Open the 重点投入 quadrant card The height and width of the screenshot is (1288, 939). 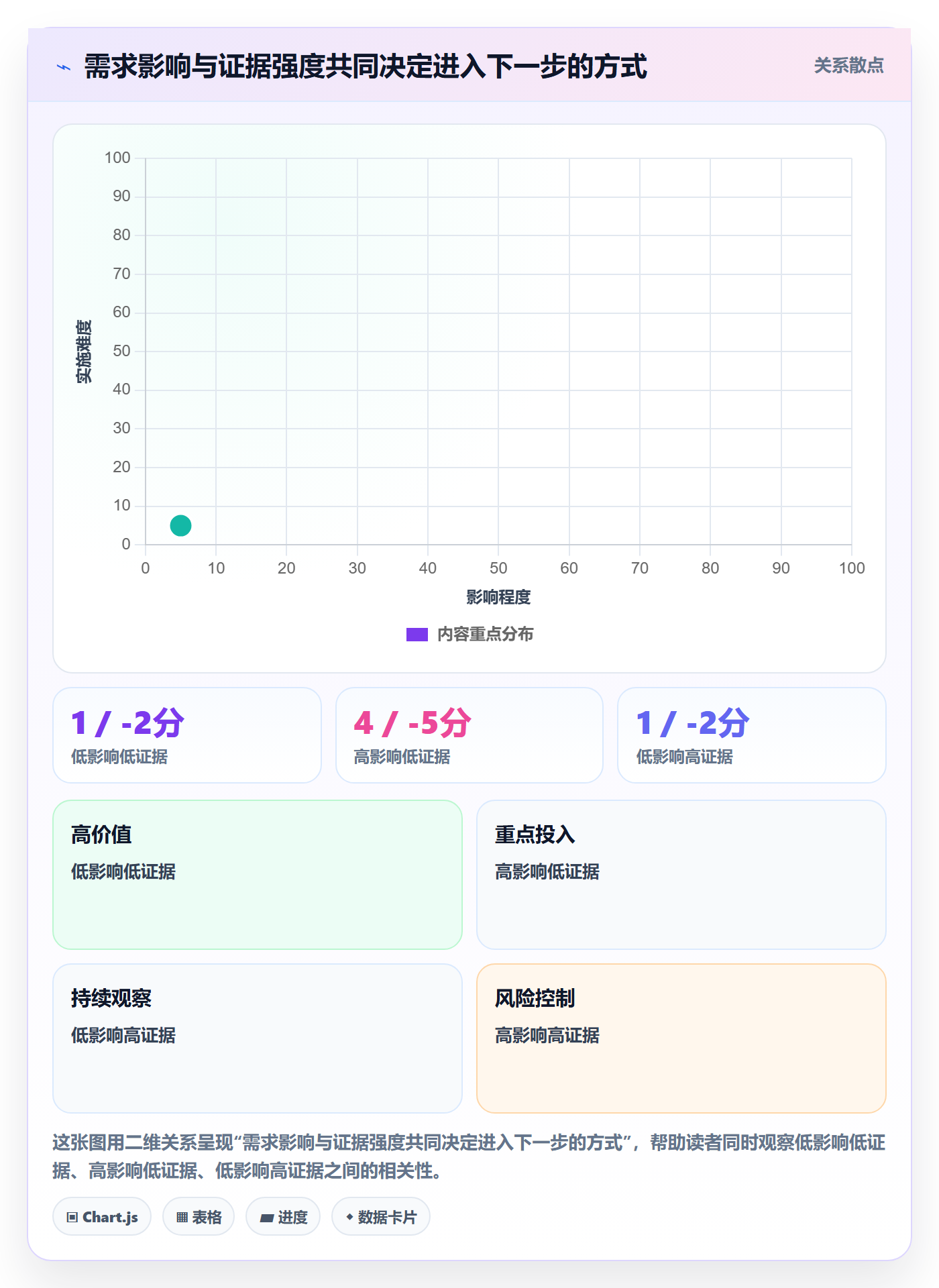[x=681, y=875]
